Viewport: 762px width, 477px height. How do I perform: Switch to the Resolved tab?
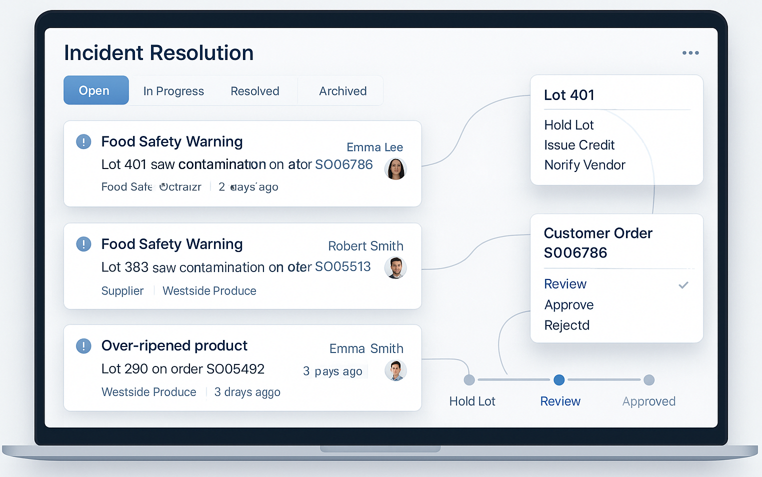coord(255,91)
